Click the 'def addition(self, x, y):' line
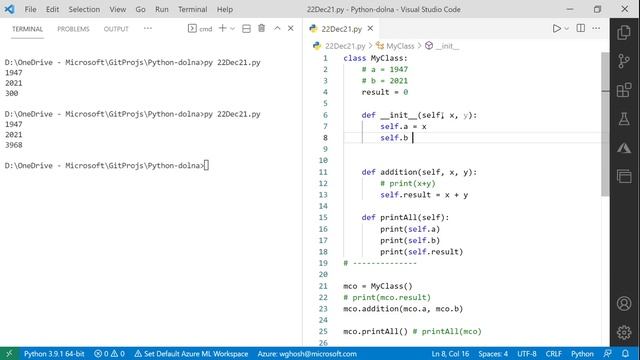Viewport: 640px width, 360px height. (x=419, y=172)
